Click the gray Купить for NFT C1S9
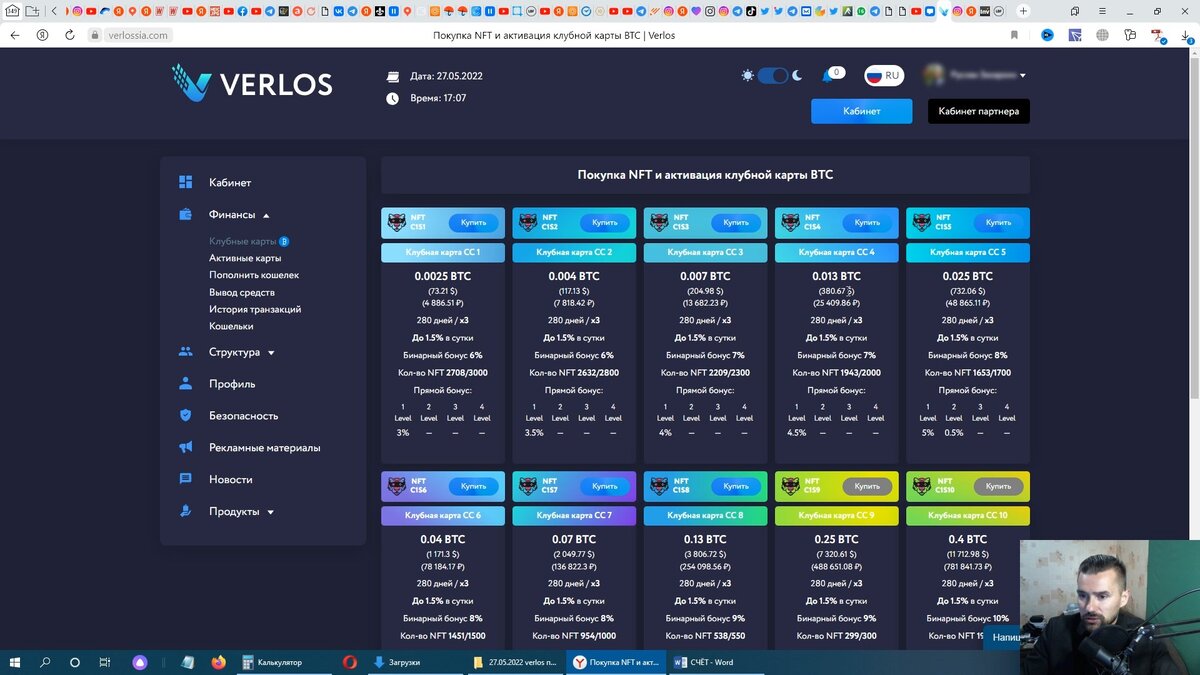The width and height of the screenshot is (1200, 675). coord(867,487)
